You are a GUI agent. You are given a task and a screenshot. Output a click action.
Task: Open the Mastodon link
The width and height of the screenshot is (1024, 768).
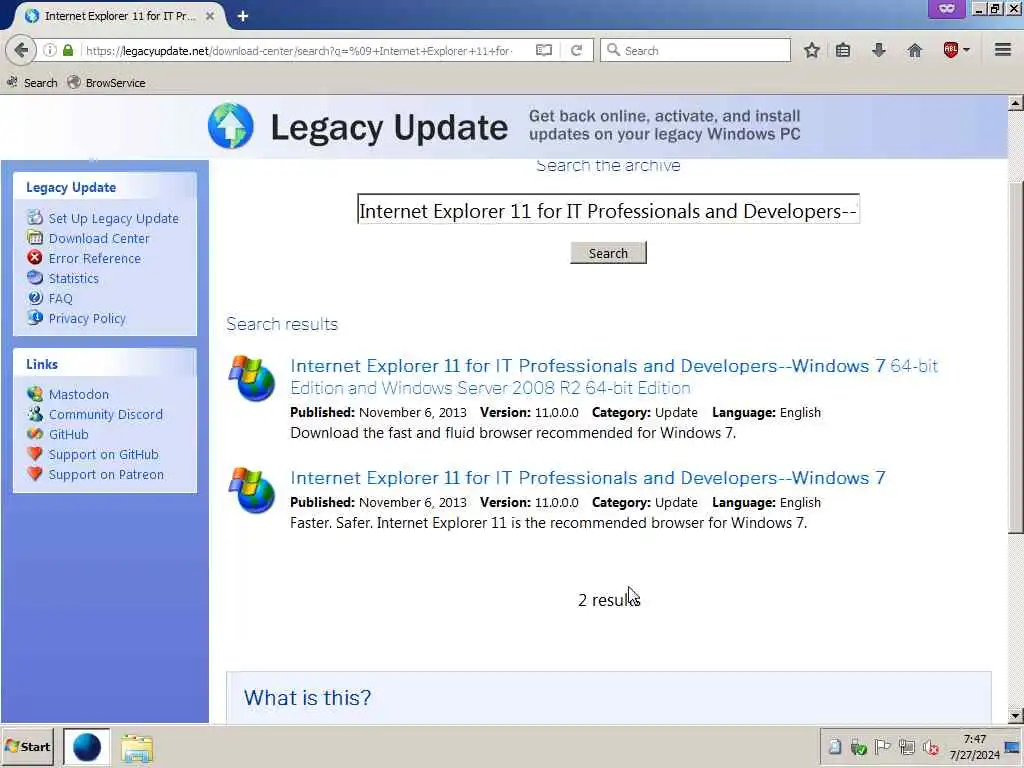[x=78, y=394]
